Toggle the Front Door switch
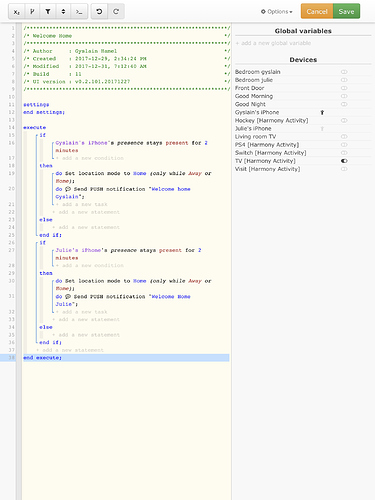The height and width of the screenshot is (500, 375). coord(344,88)
